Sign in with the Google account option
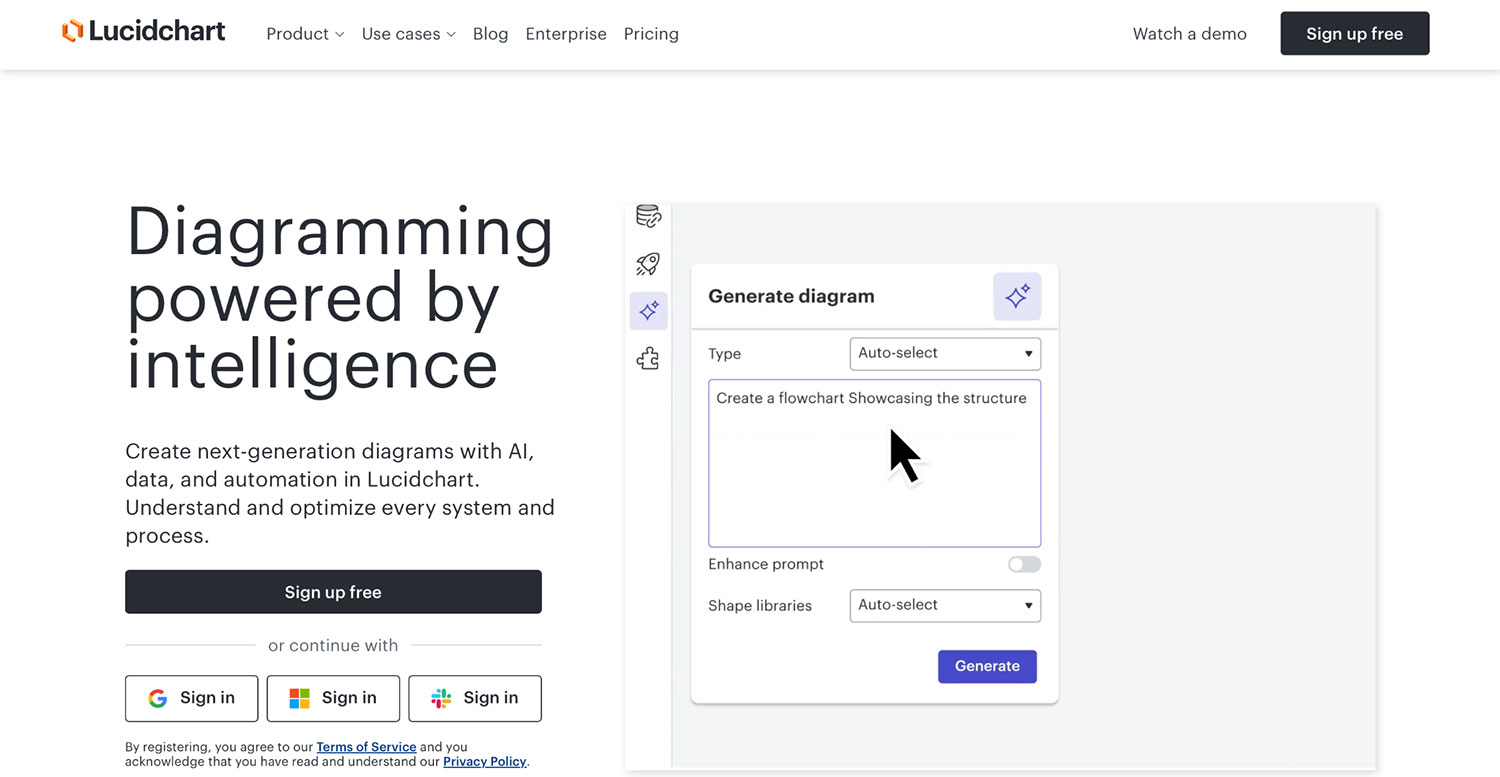Screen dimensions: 1500x777 pos(191,698)
